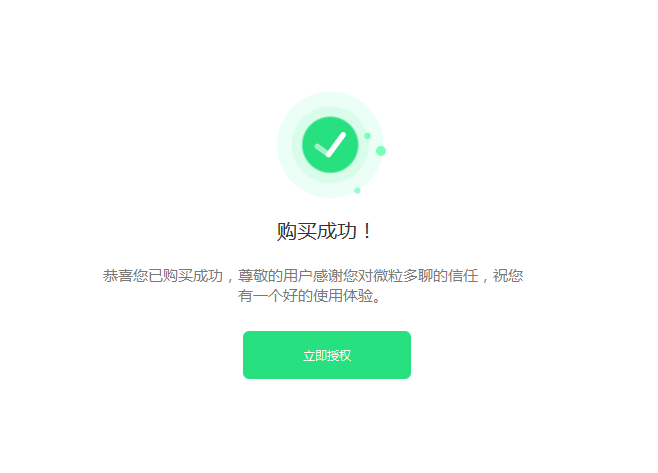The image size is (658, 473).
Task: Click the words 祝您 ending the first line
Action: click(x=508, y=276)
